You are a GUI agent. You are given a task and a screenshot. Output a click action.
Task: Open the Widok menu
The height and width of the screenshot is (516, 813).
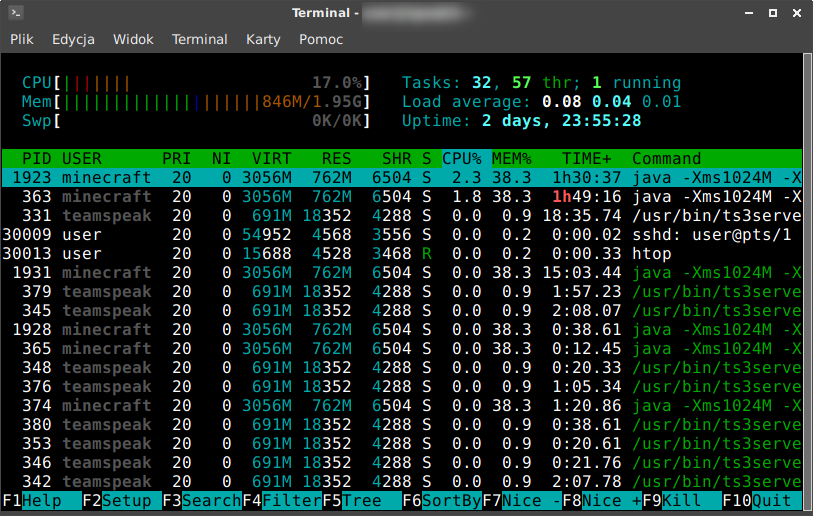click(x=133, y=39)
